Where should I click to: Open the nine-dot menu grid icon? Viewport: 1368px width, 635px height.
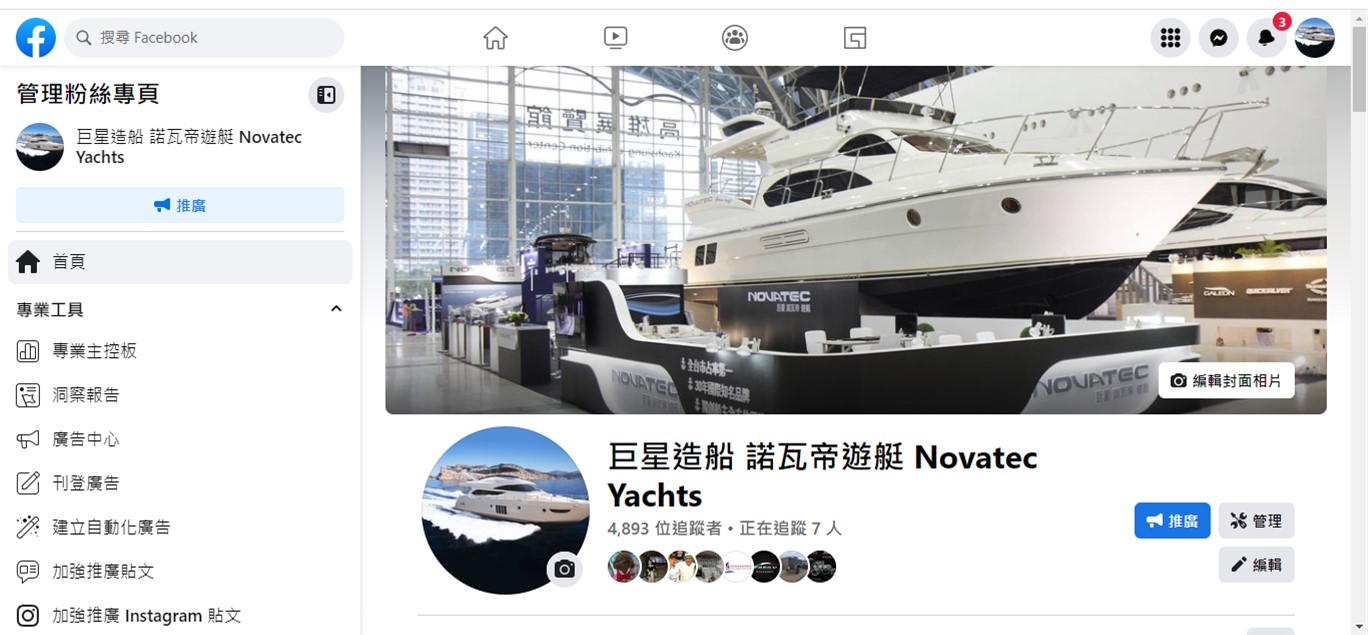(1170, 38)
